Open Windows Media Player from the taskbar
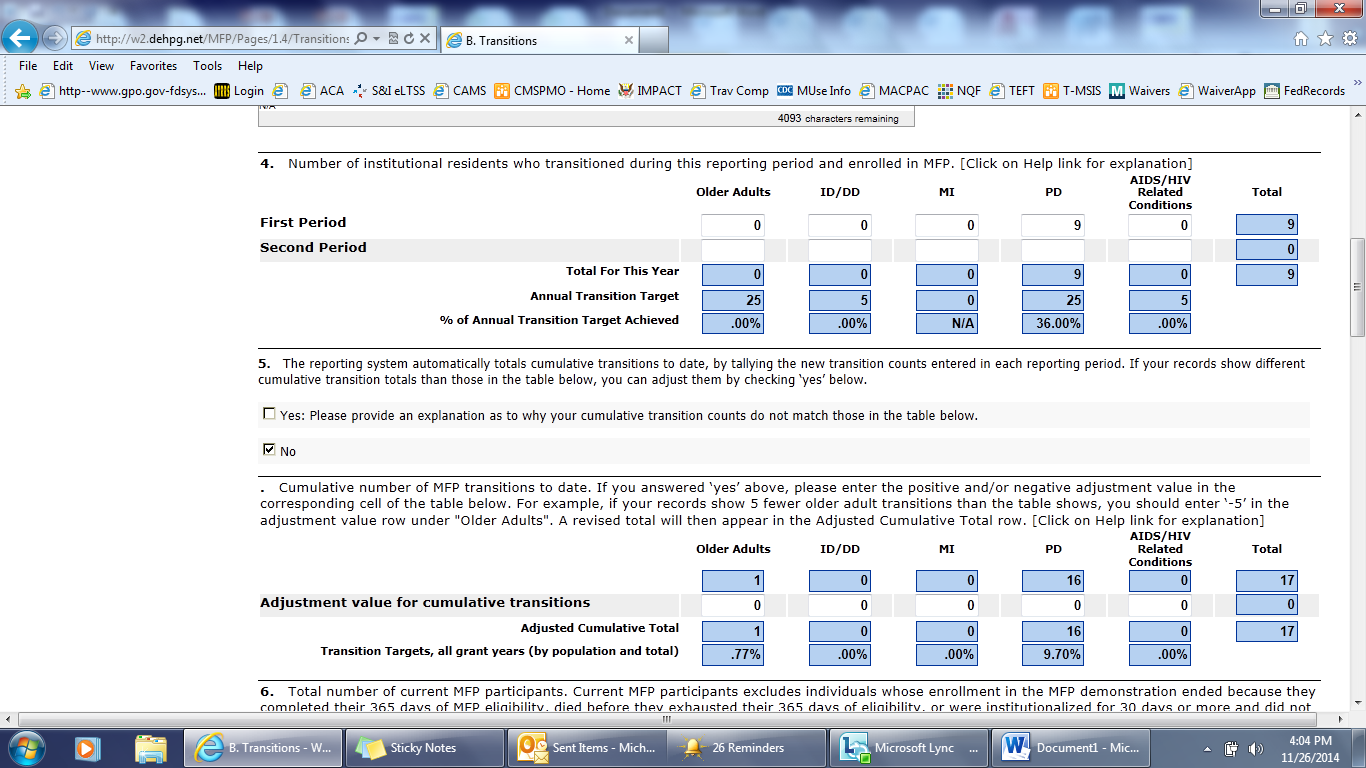 86,747
